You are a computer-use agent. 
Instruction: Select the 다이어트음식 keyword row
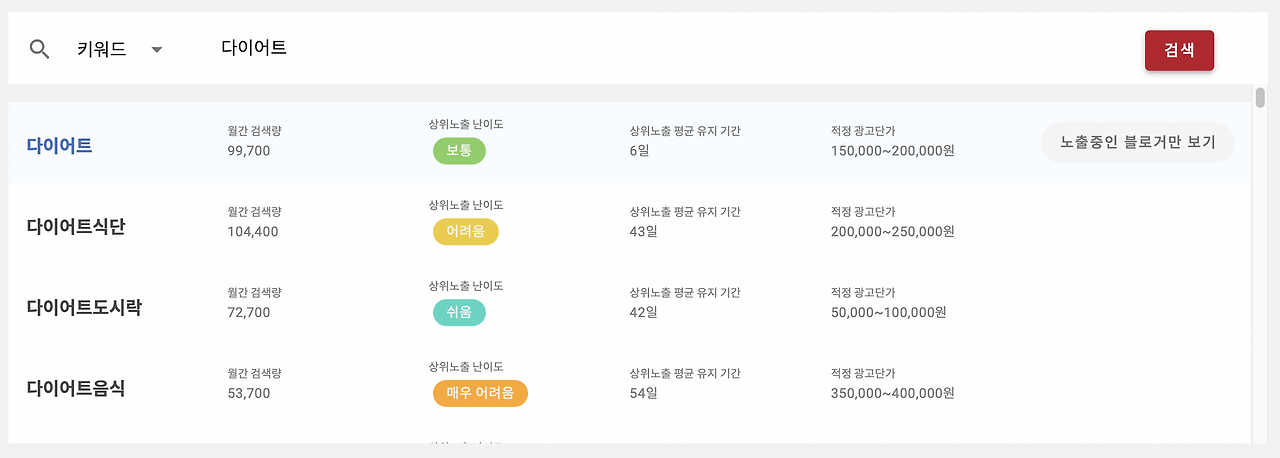coord(630,386)
